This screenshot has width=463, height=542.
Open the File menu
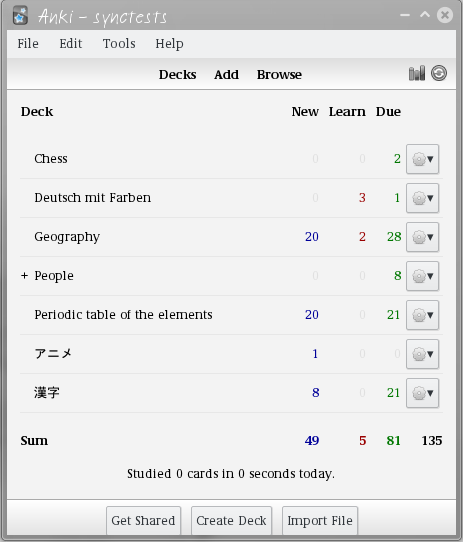point(28,44)
